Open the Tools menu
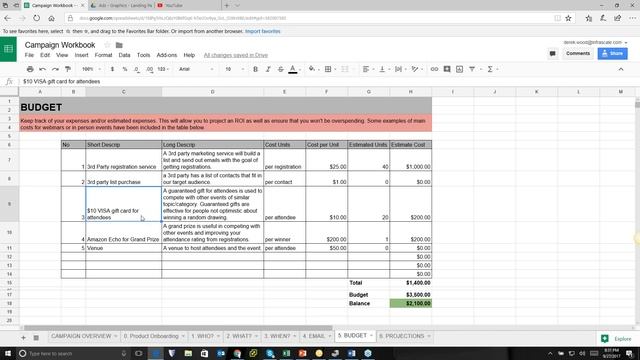 (x=143, y=55)
